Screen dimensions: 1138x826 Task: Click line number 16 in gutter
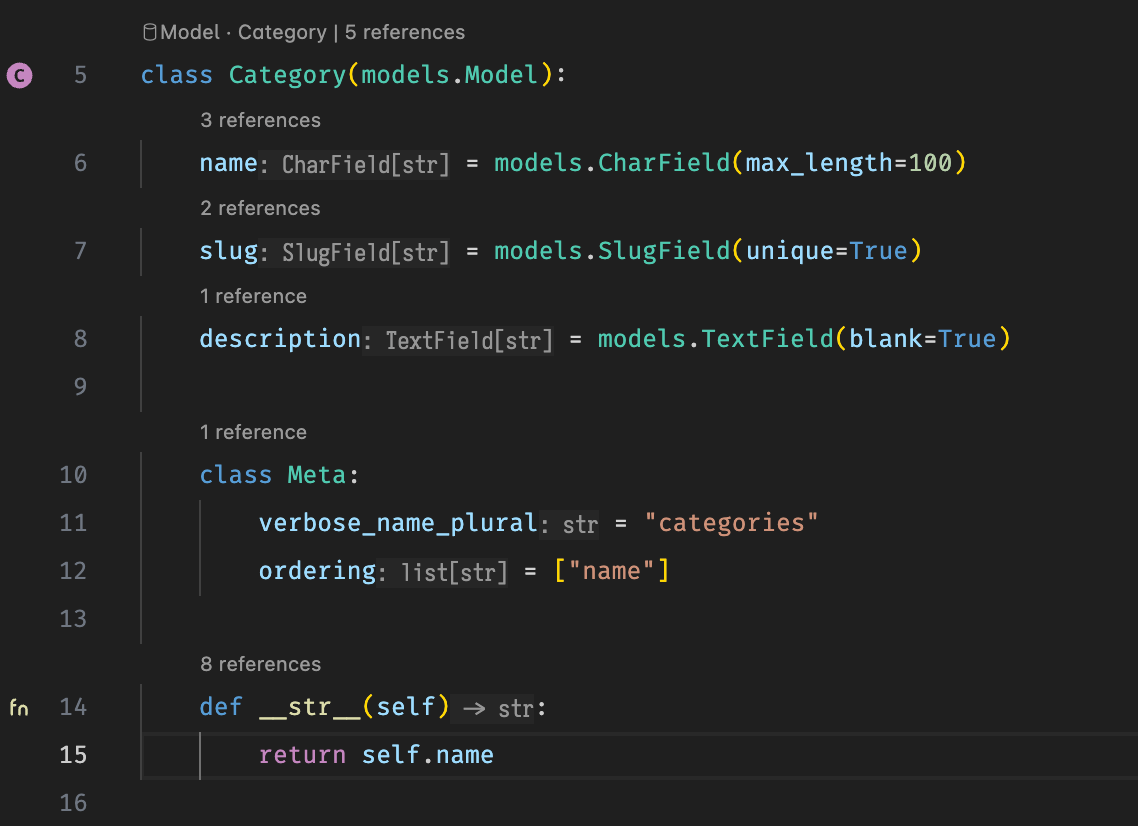pos(73,803)
